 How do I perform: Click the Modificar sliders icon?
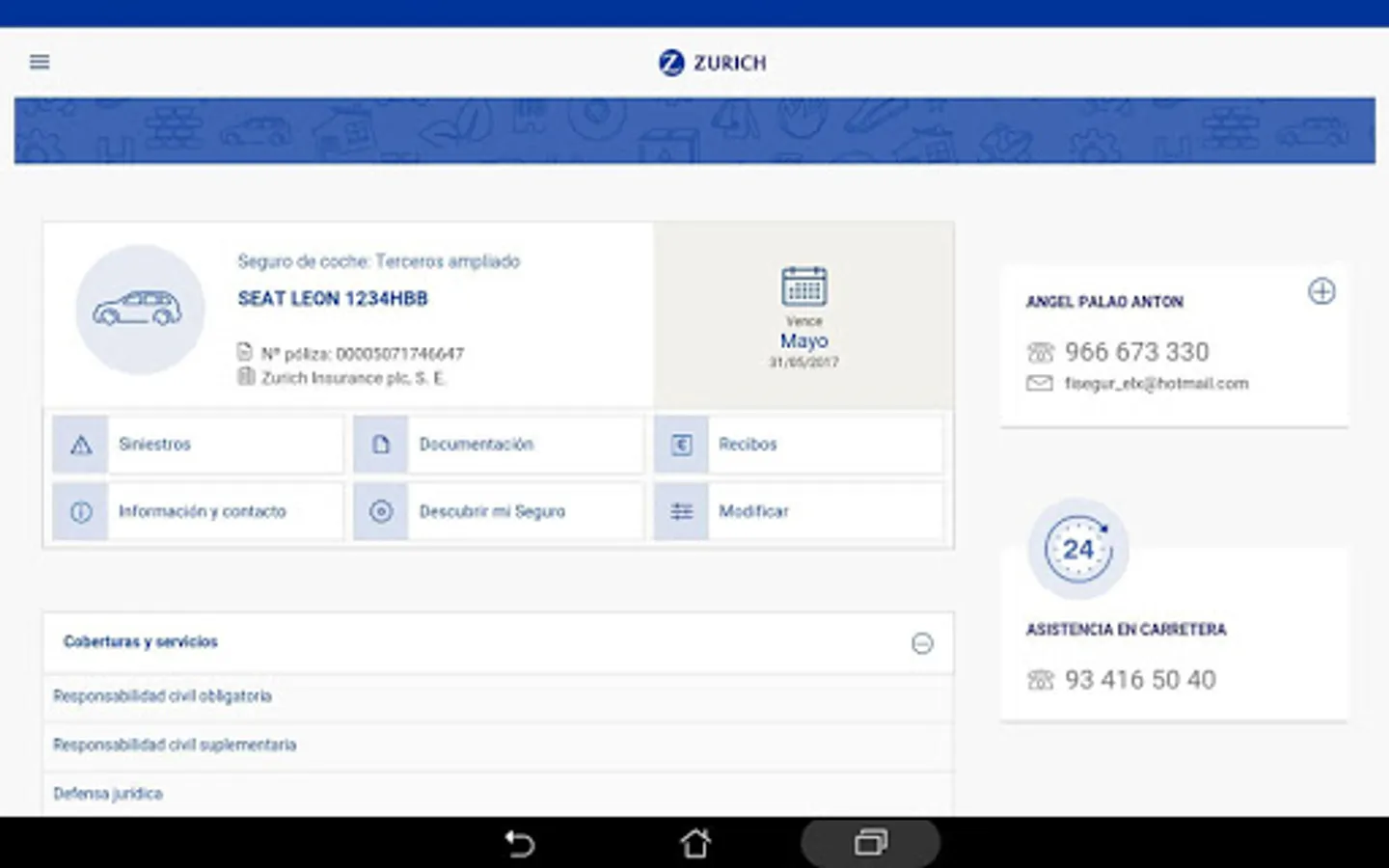[x=681, y=511]
